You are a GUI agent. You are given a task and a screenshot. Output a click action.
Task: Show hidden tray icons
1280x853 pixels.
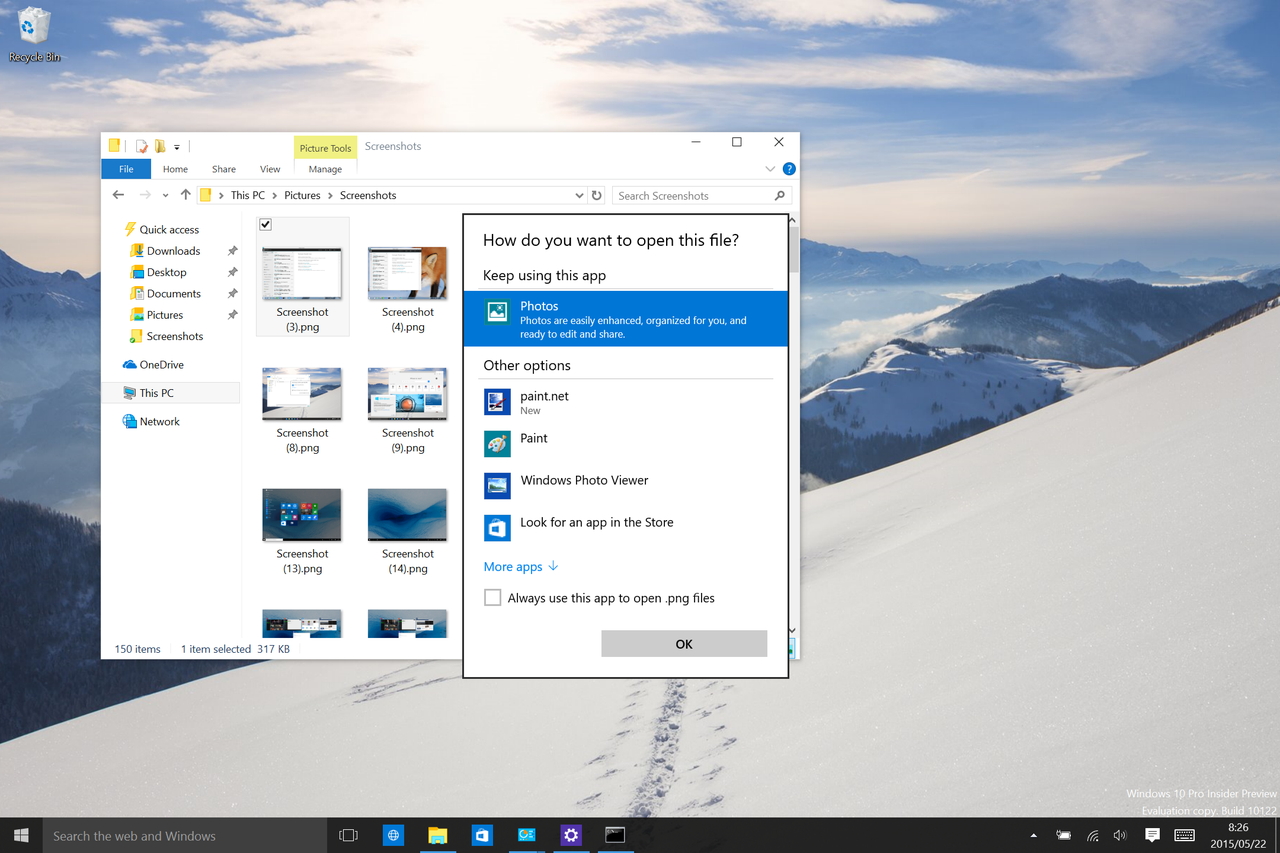coord(1033,835)
